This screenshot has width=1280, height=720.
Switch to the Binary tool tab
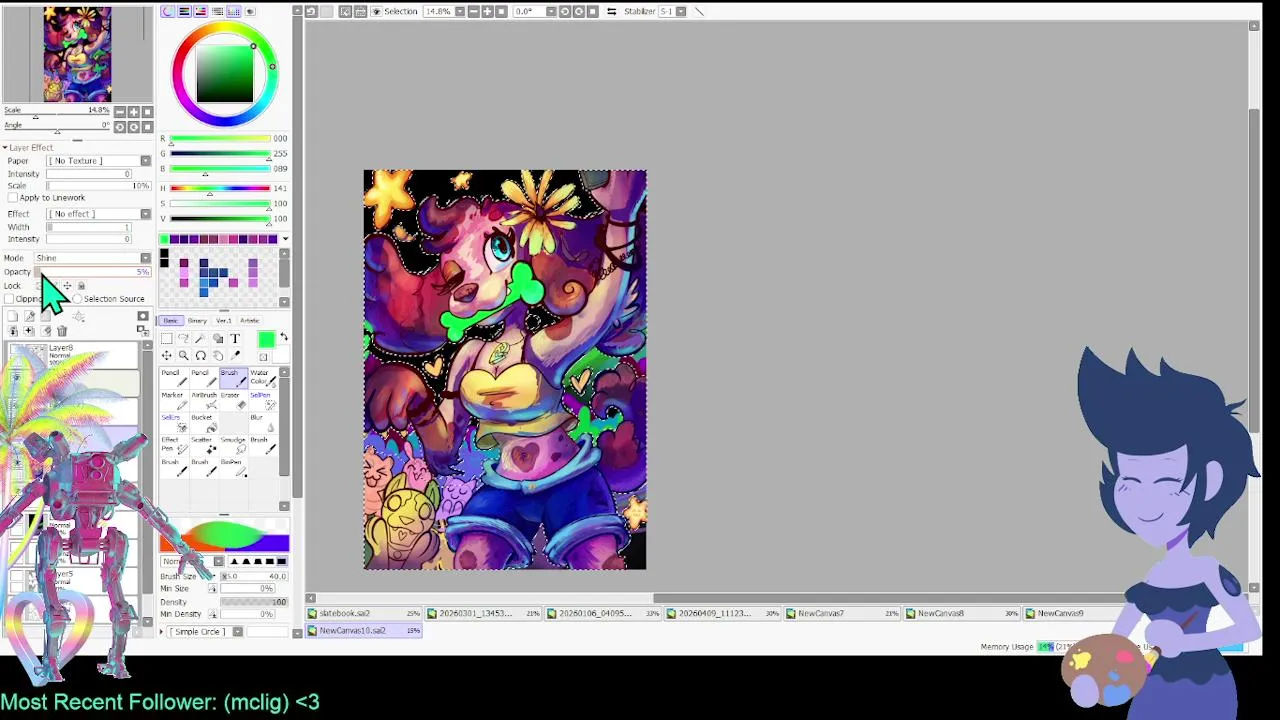pos(197,321)
